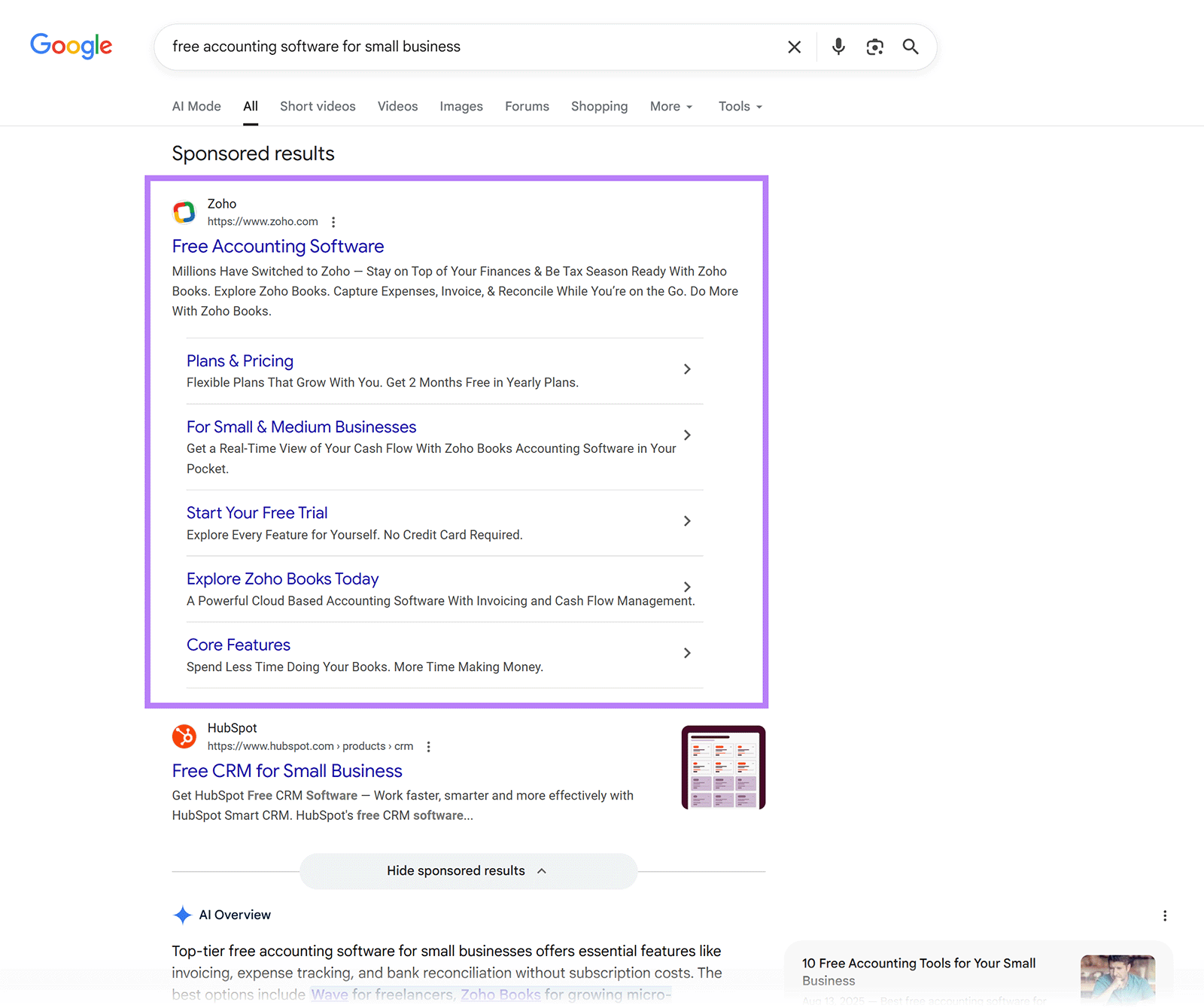Select the All results tab
The width and height of the screenshot is (1204, 1008).
pos(251,106)
